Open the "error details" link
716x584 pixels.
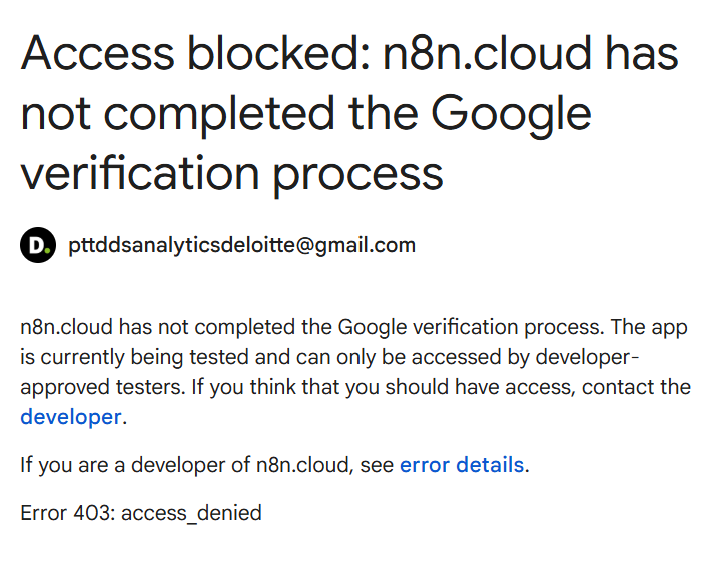461,465
